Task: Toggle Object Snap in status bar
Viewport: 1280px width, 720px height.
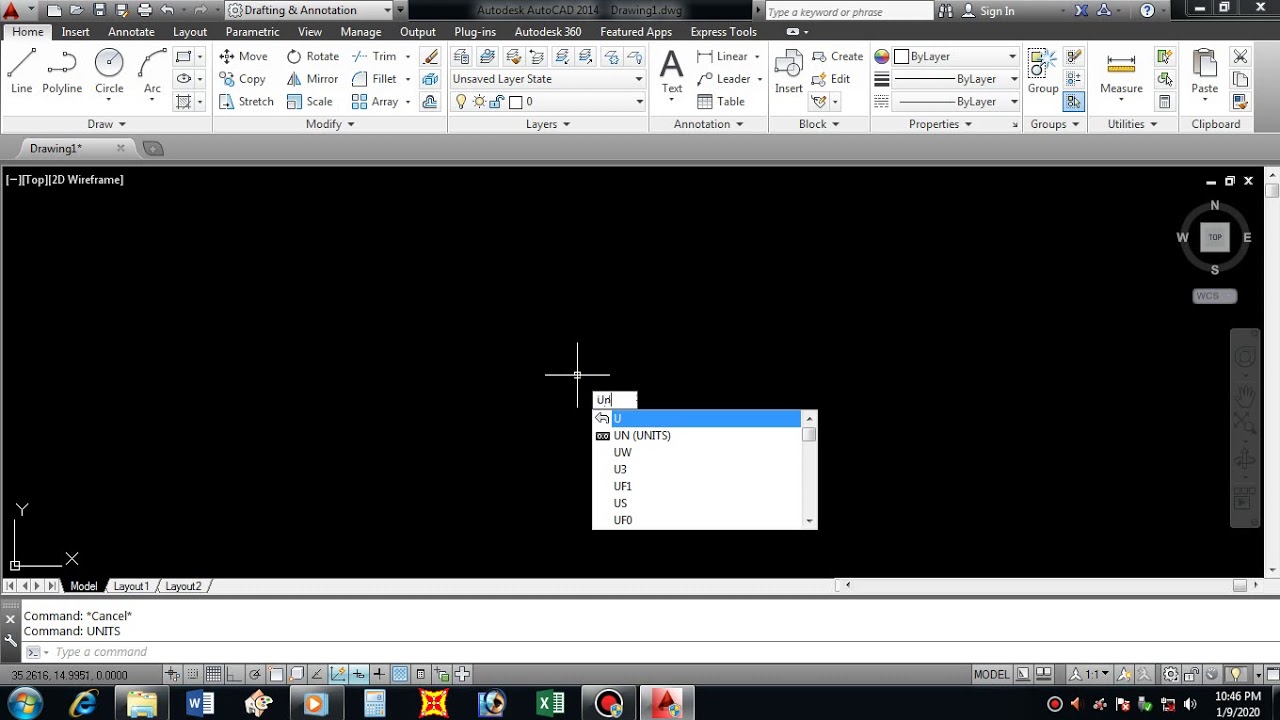Action: click(x=276, y=674)
